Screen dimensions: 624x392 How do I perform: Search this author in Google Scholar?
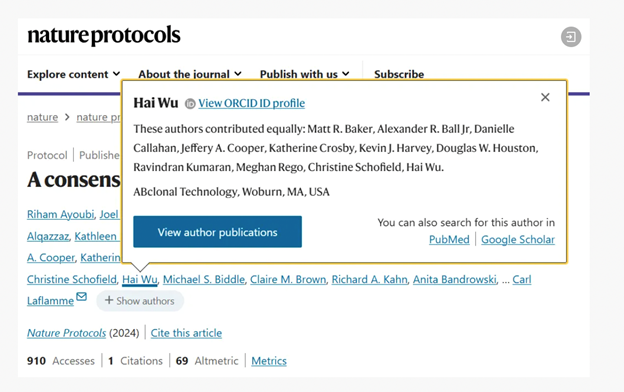(518, 240)
